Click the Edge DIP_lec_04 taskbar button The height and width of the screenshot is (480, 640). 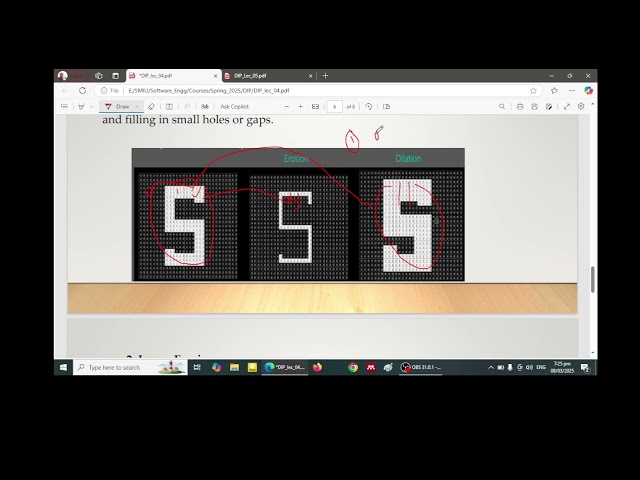(x=284, y=367)
